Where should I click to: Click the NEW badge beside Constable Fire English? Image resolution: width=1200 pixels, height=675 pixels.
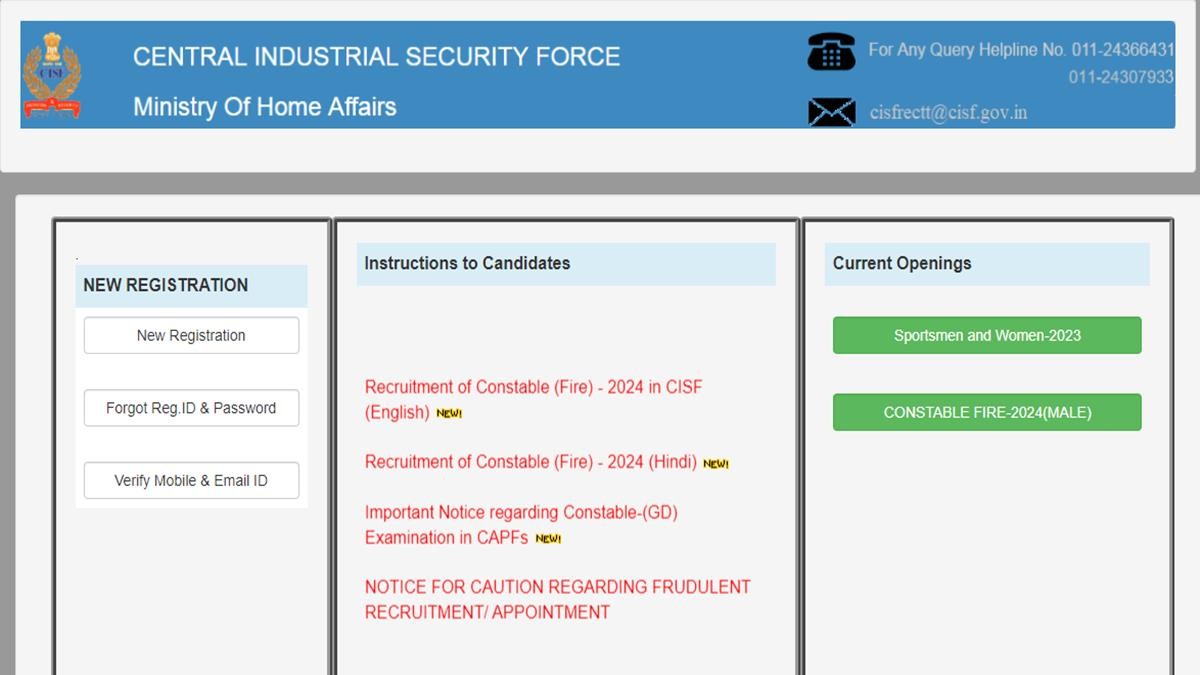pyautogui.click(x=449, y=414)
